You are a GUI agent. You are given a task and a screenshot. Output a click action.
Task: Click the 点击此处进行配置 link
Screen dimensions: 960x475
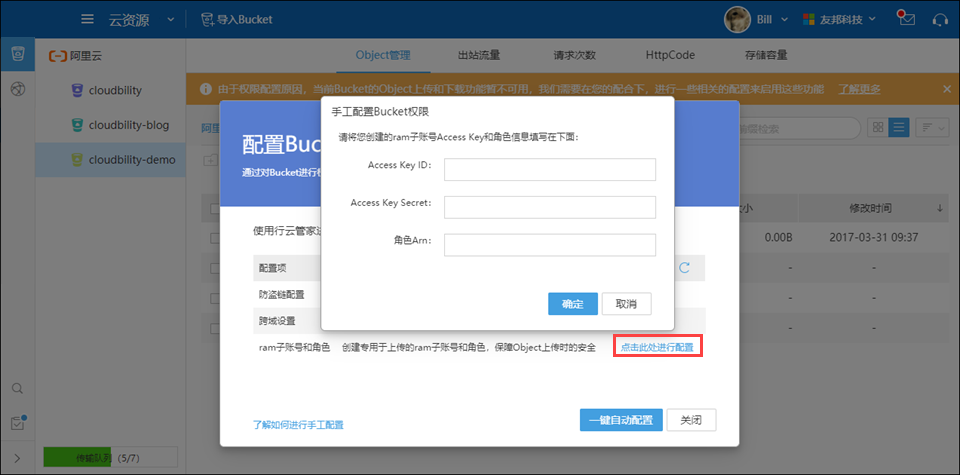657,347
